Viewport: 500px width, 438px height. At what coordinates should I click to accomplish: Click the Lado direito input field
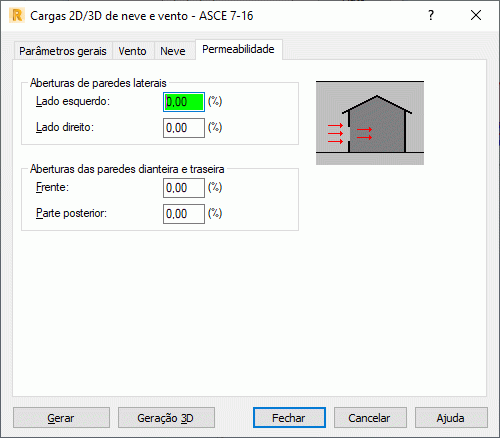click(184, 128)
